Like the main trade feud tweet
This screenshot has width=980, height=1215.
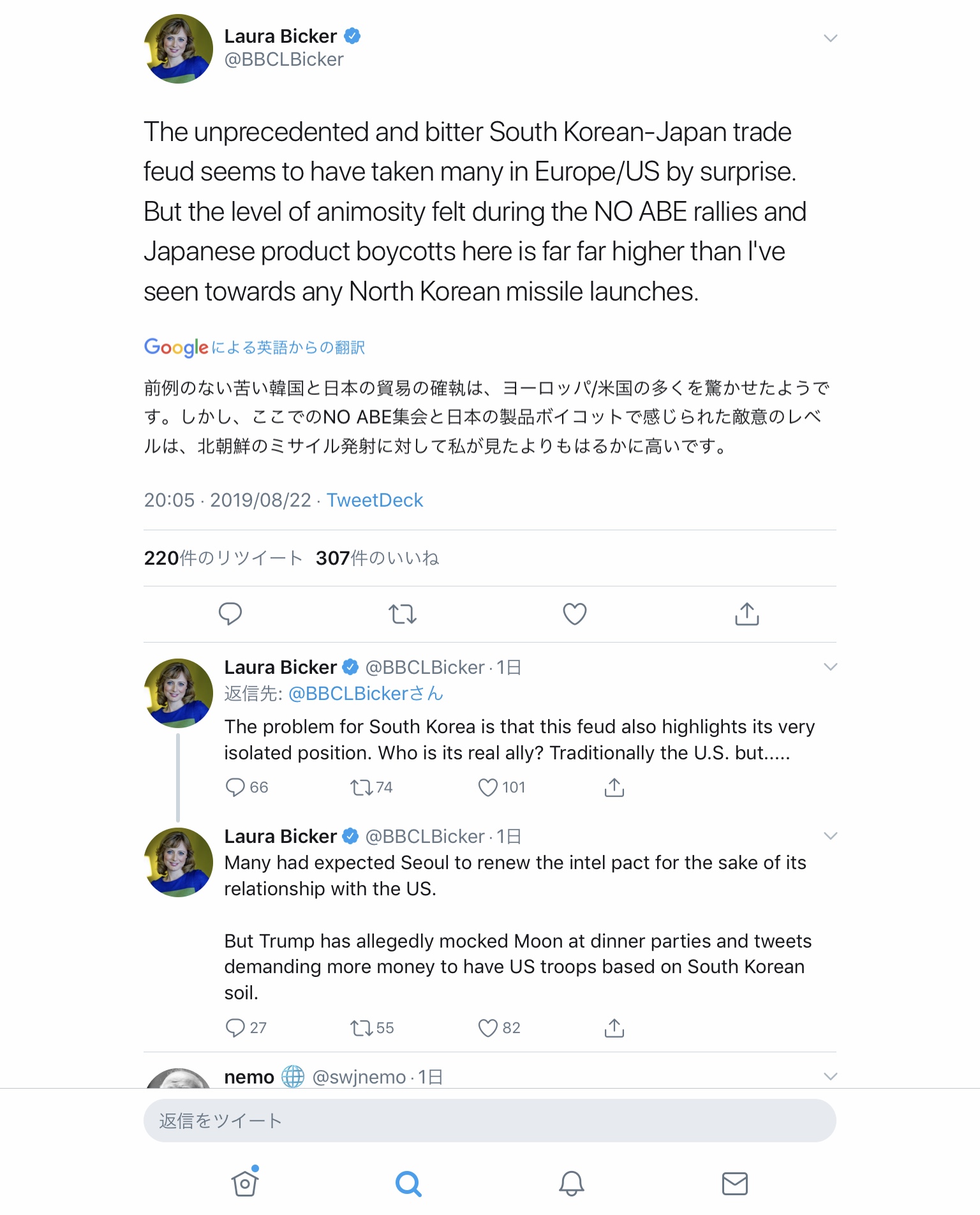pyautogui.click(x=574, y=614)
